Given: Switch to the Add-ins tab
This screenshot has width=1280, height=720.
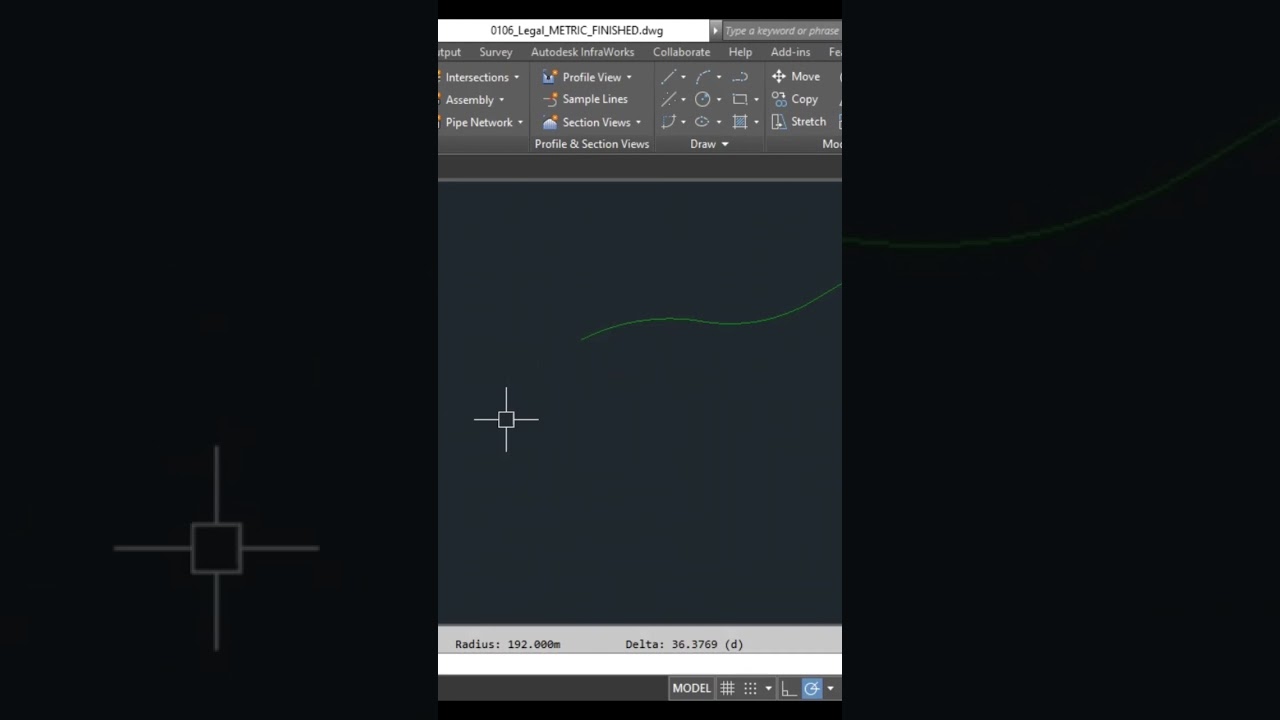Looking at the screenshot, I should [790, 52].
